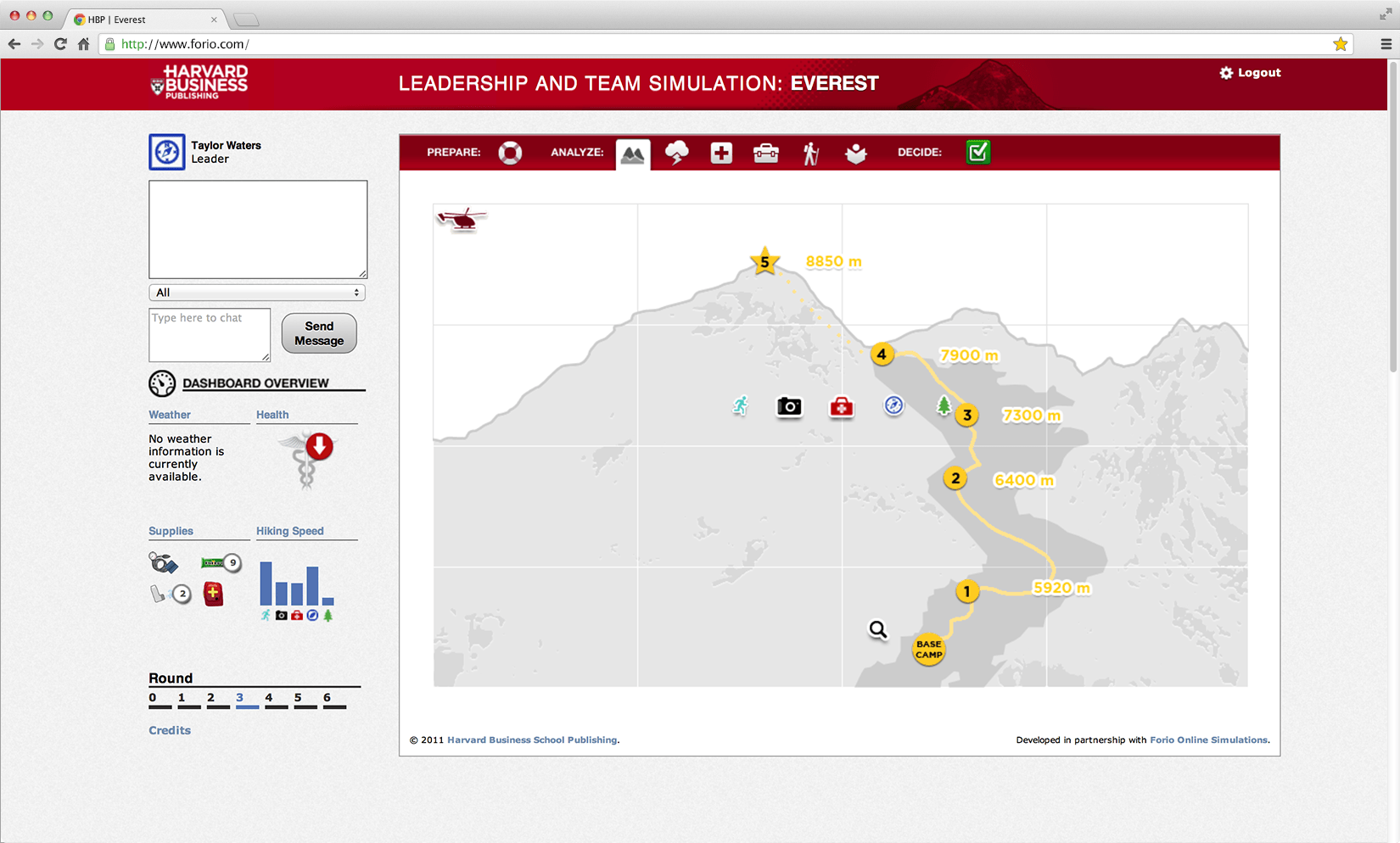Click the summit star marker 5

764,261
